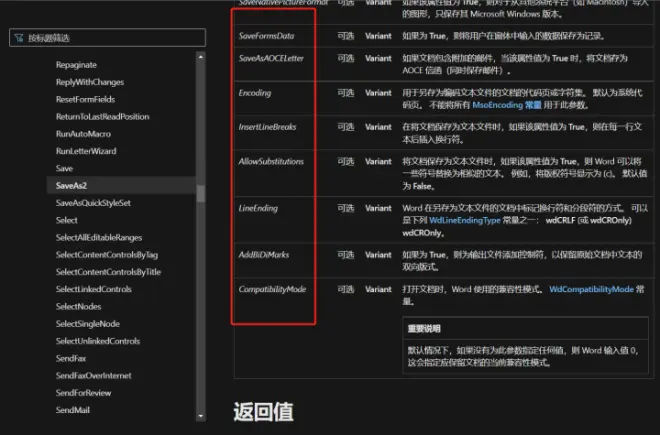The height and width of the screenshot is (435, 660).
Task: Click the 重要说明 note heading
Action: tap(424, 329)
